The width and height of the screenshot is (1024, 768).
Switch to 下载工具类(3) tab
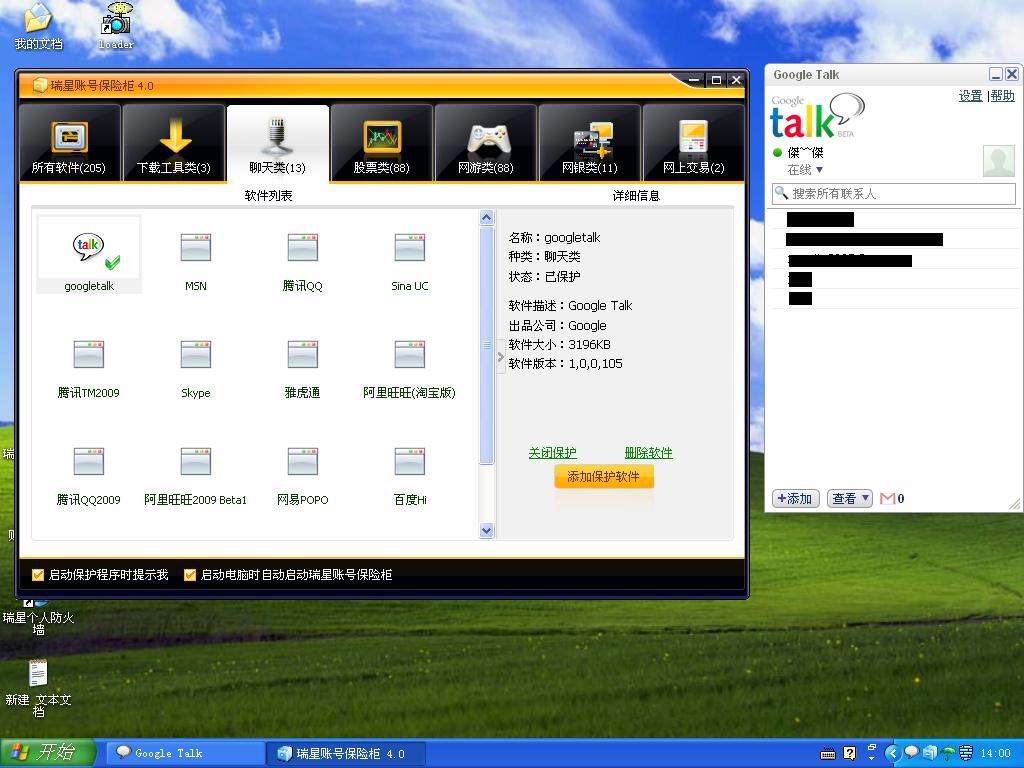(x=174, y=142)
